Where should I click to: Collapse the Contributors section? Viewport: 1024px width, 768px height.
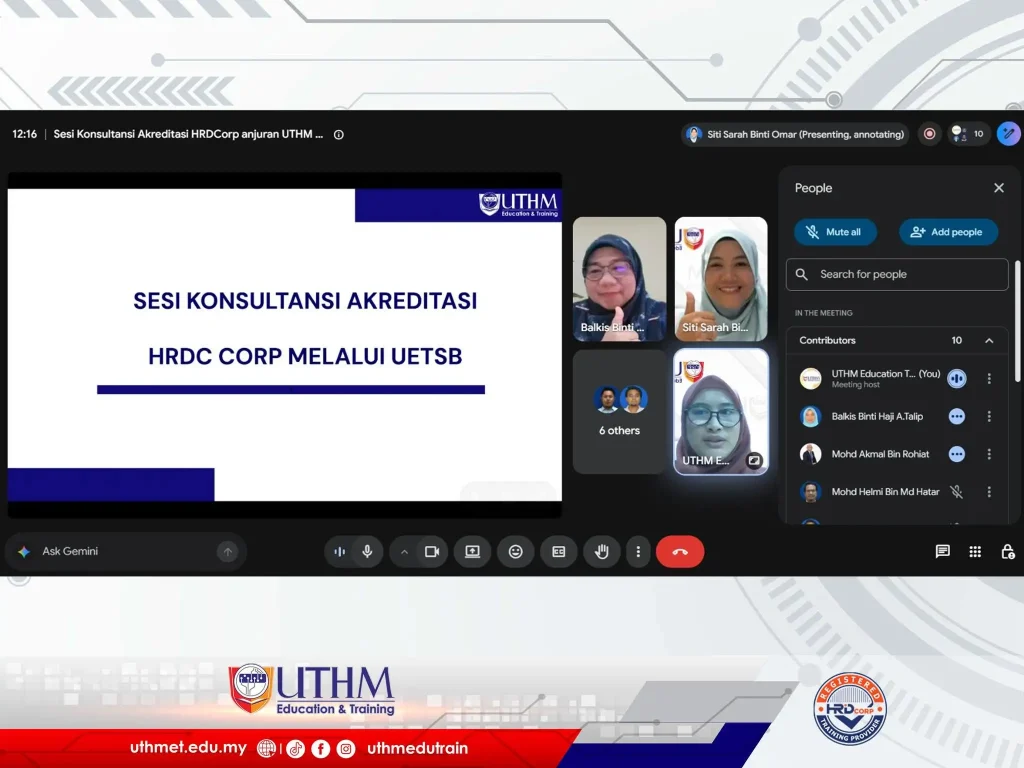click(x=989, y=340)
